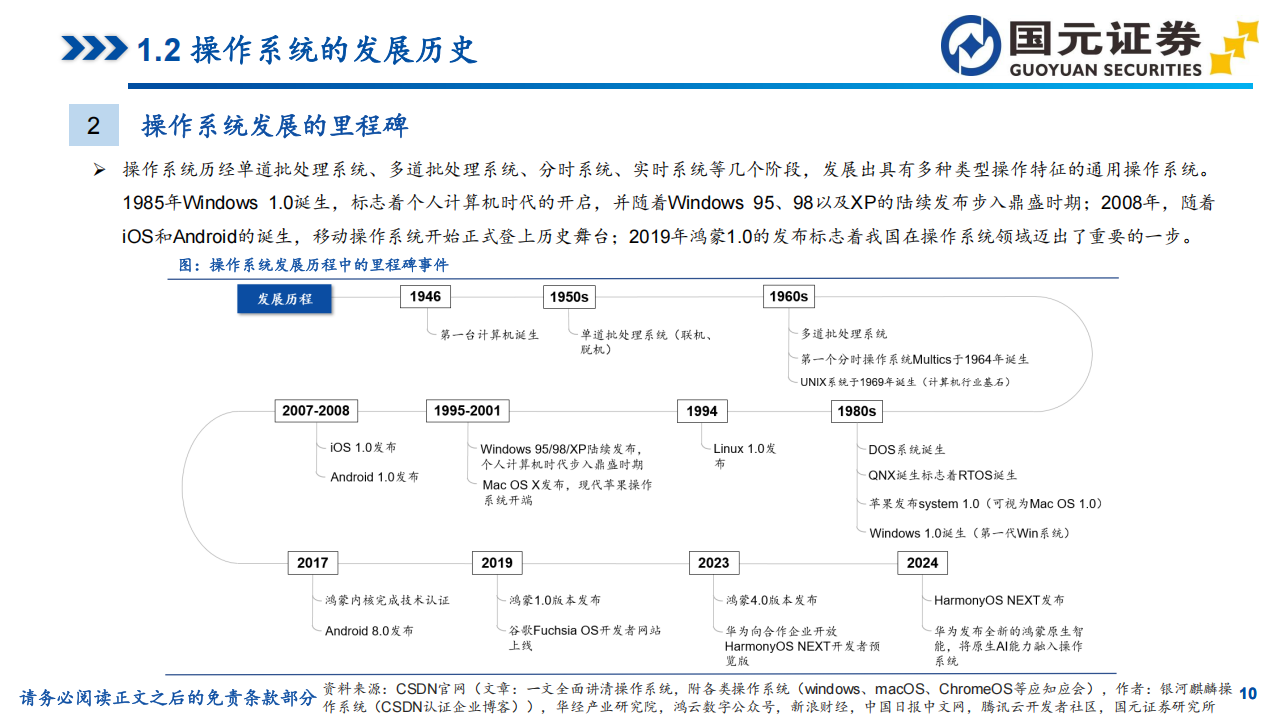
Task: Select the 1950s timeline marker
Action: [570, 297]
